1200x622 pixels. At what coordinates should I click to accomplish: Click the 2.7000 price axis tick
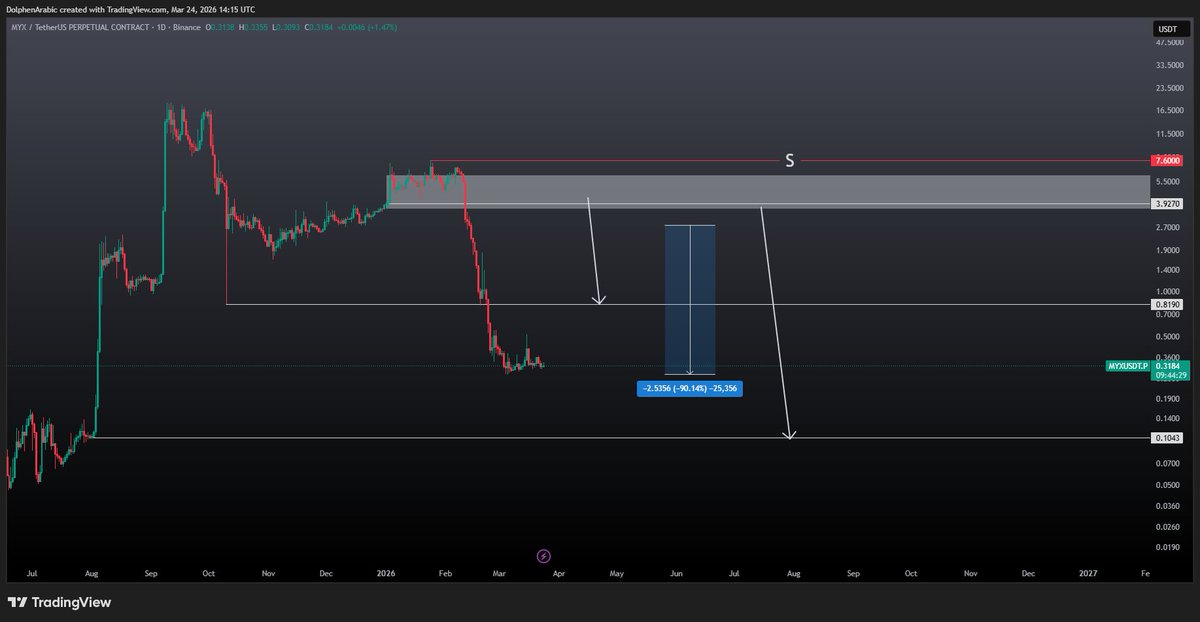click(x=1170, y=227)
